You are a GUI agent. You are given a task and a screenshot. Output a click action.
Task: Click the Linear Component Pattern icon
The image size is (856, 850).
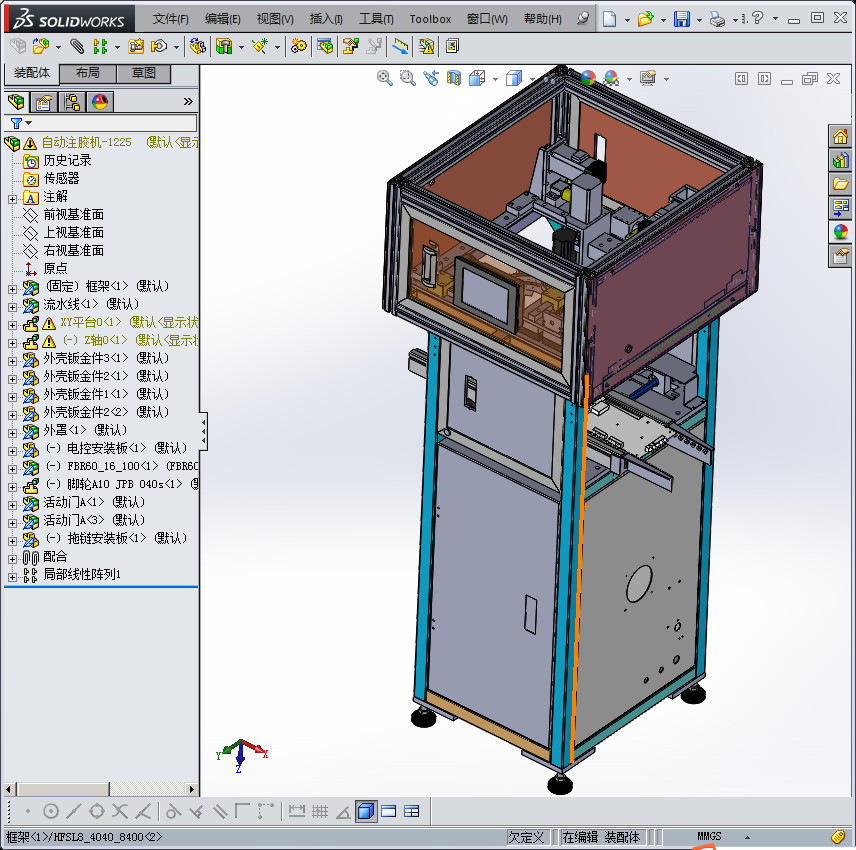tap(100, 46)
